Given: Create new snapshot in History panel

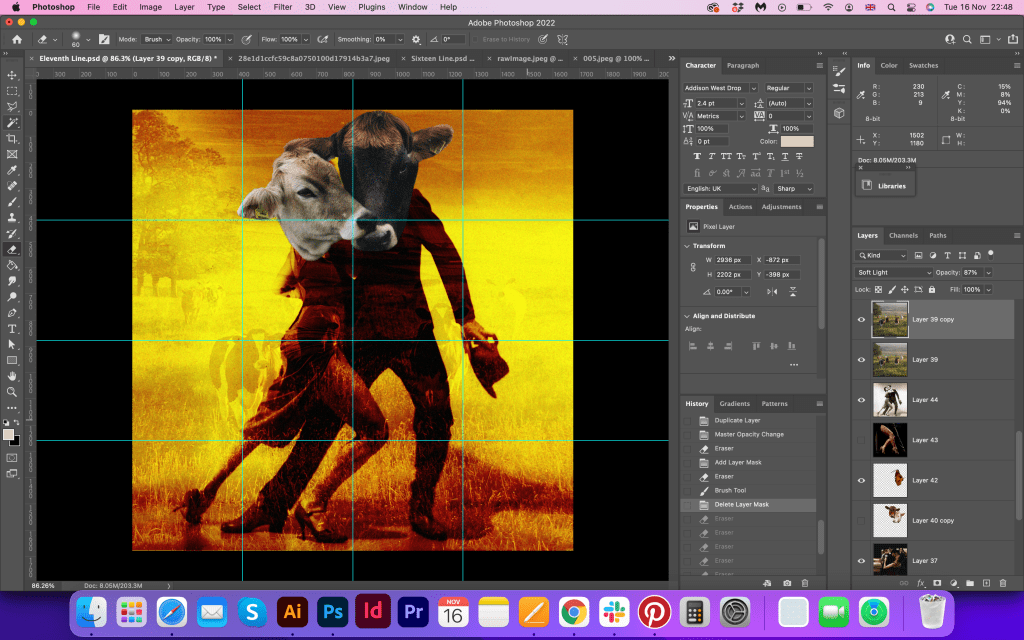Looking at the screenshot, I should 787,582.
